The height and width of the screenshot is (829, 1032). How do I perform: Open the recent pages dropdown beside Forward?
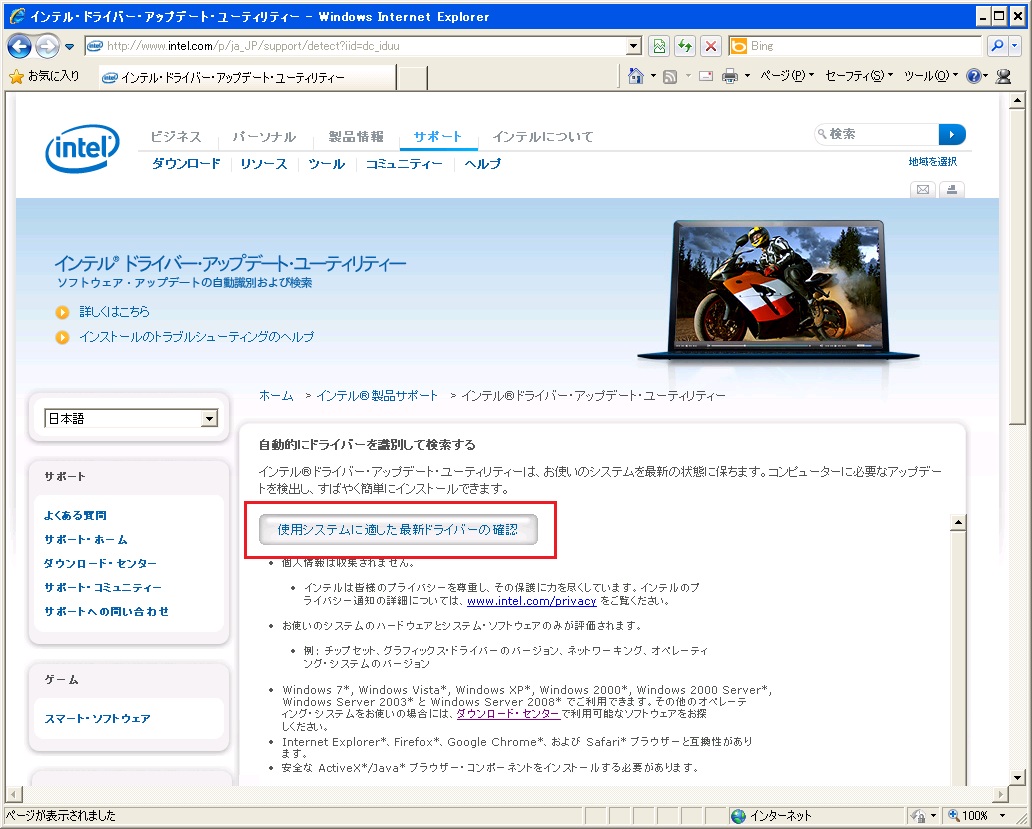(70, 47)
